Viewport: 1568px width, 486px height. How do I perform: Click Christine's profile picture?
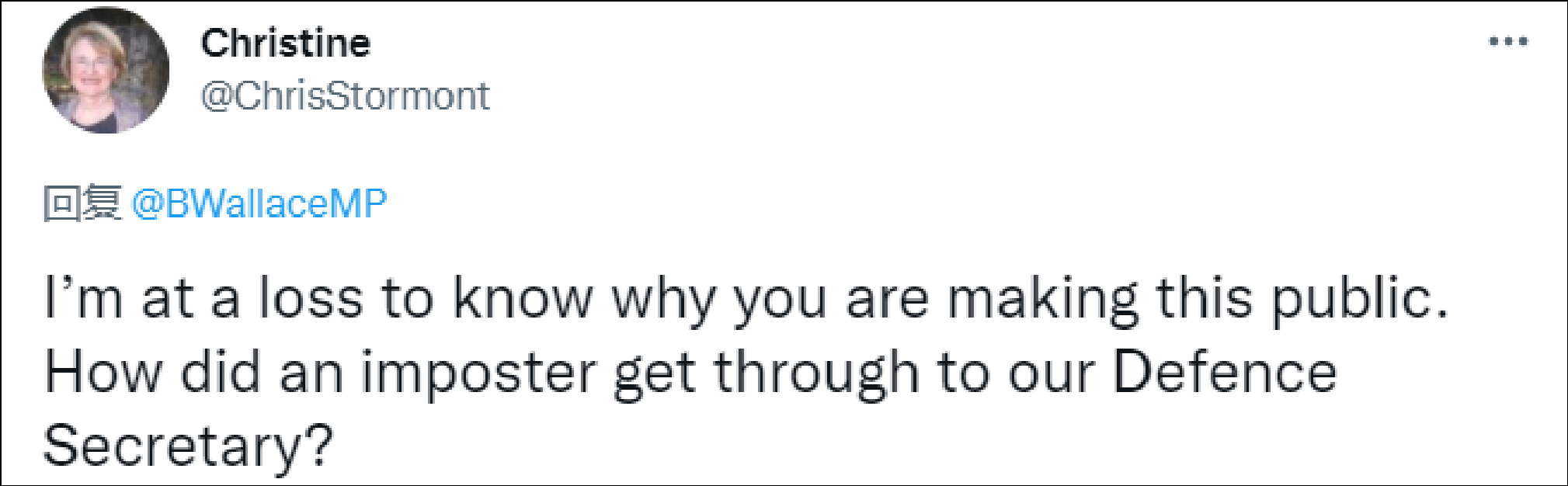click(x=106, y=70)
